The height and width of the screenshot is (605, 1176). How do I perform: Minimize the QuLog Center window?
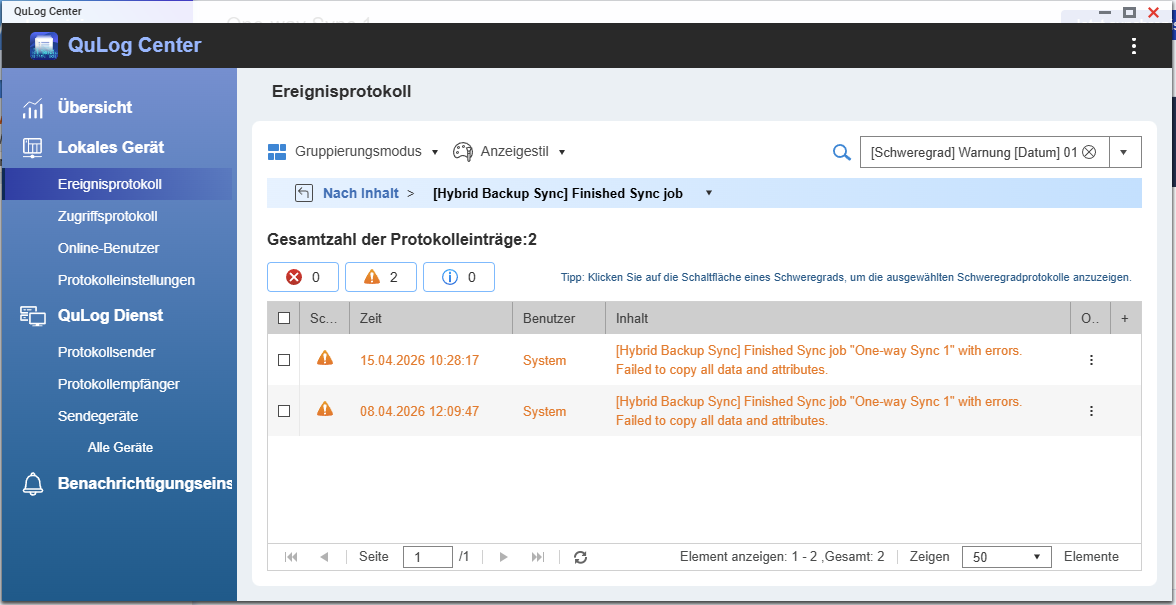(x=1104, y=12)
